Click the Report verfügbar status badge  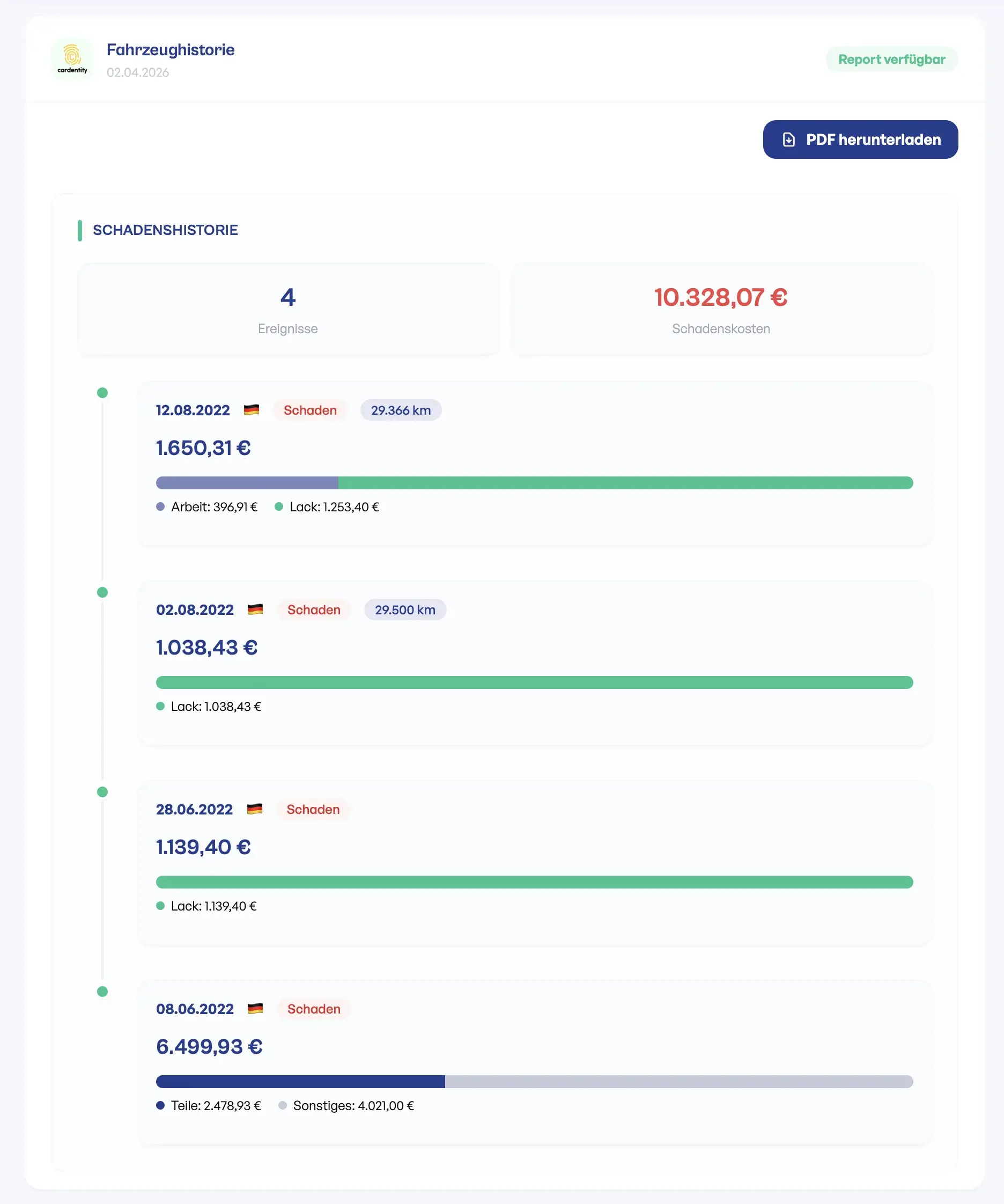tap(891, 60)
